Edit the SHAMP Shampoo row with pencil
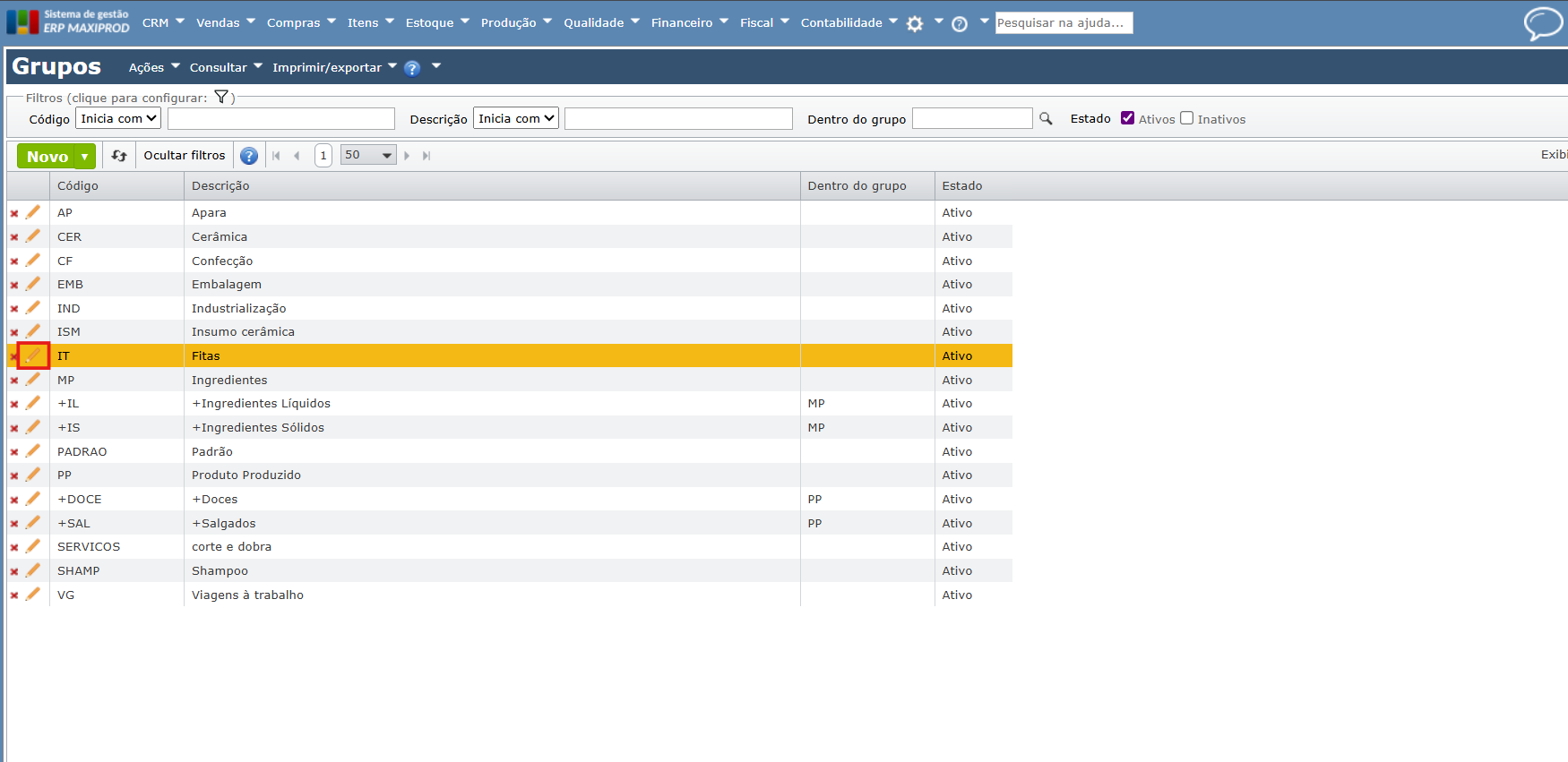Image resolution: width=1568 pixels, height=762 pixels. [x=33, y=570]
